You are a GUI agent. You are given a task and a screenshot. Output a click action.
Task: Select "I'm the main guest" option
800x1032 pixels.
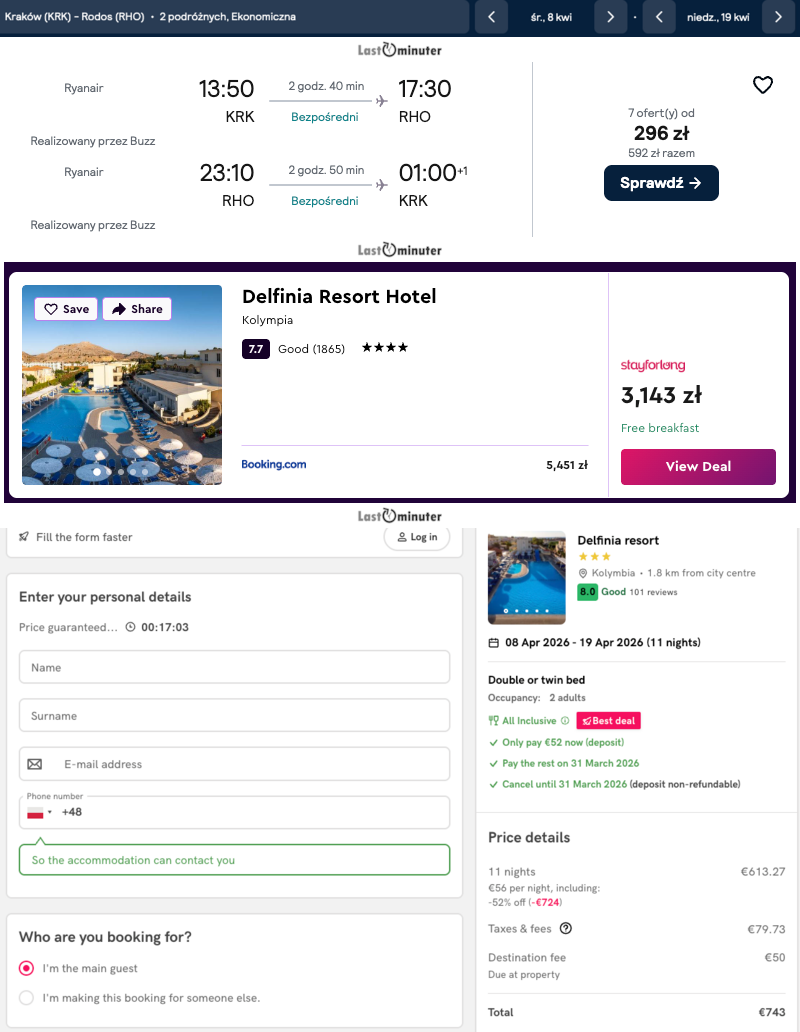click(27, 968)
